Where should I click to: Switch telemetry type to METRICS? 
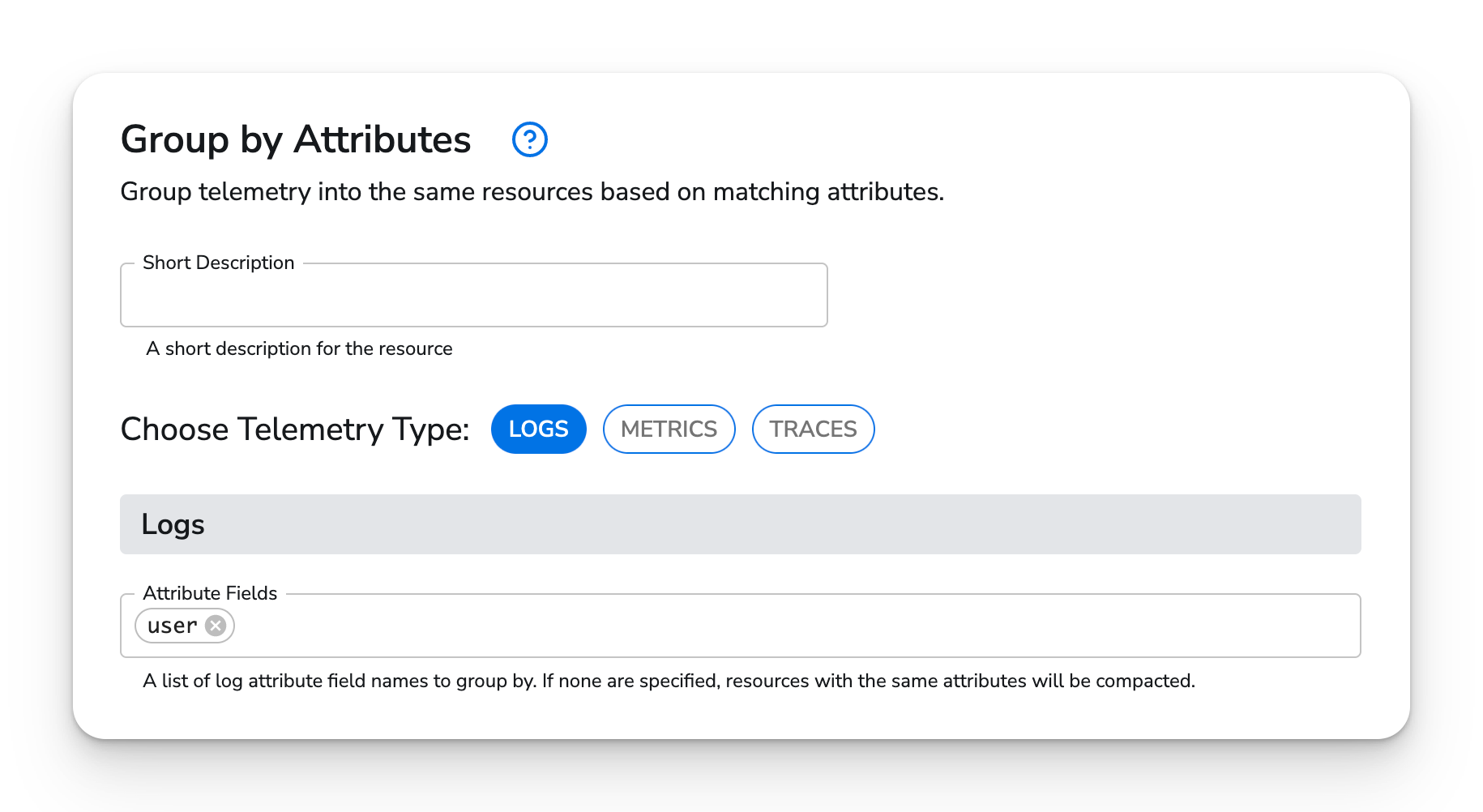click(669, 429)
